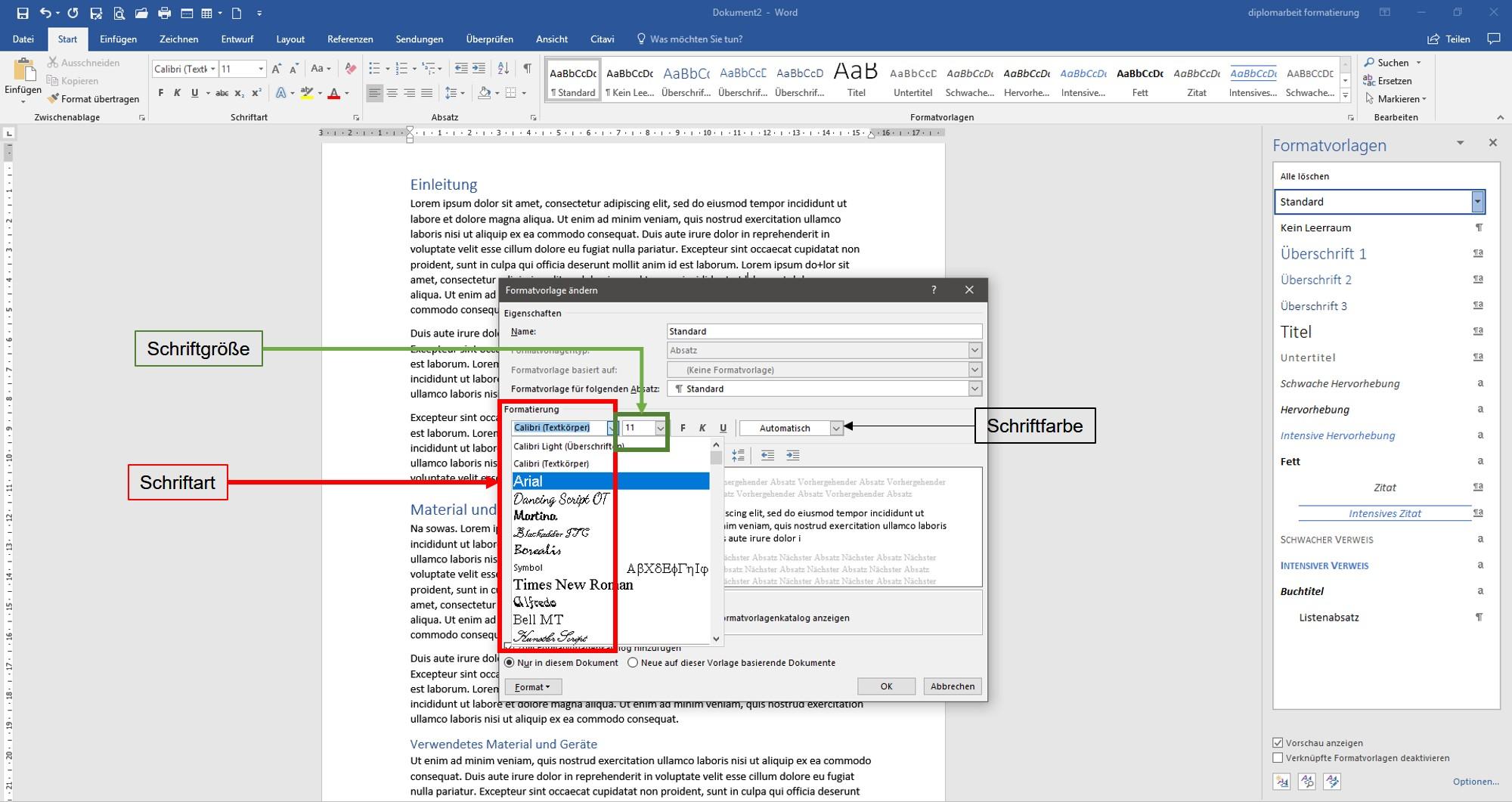Open the Optionen link in Formatvorlagen pane

1475,781
